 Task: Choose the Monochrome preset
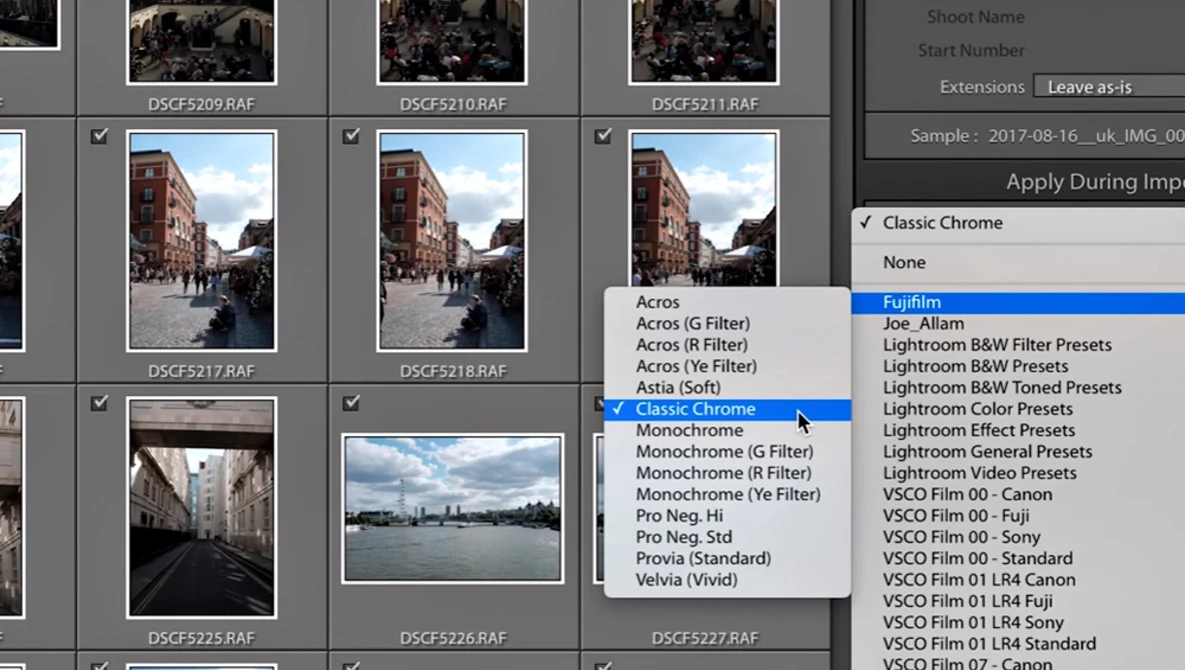(x=727, y=431)
